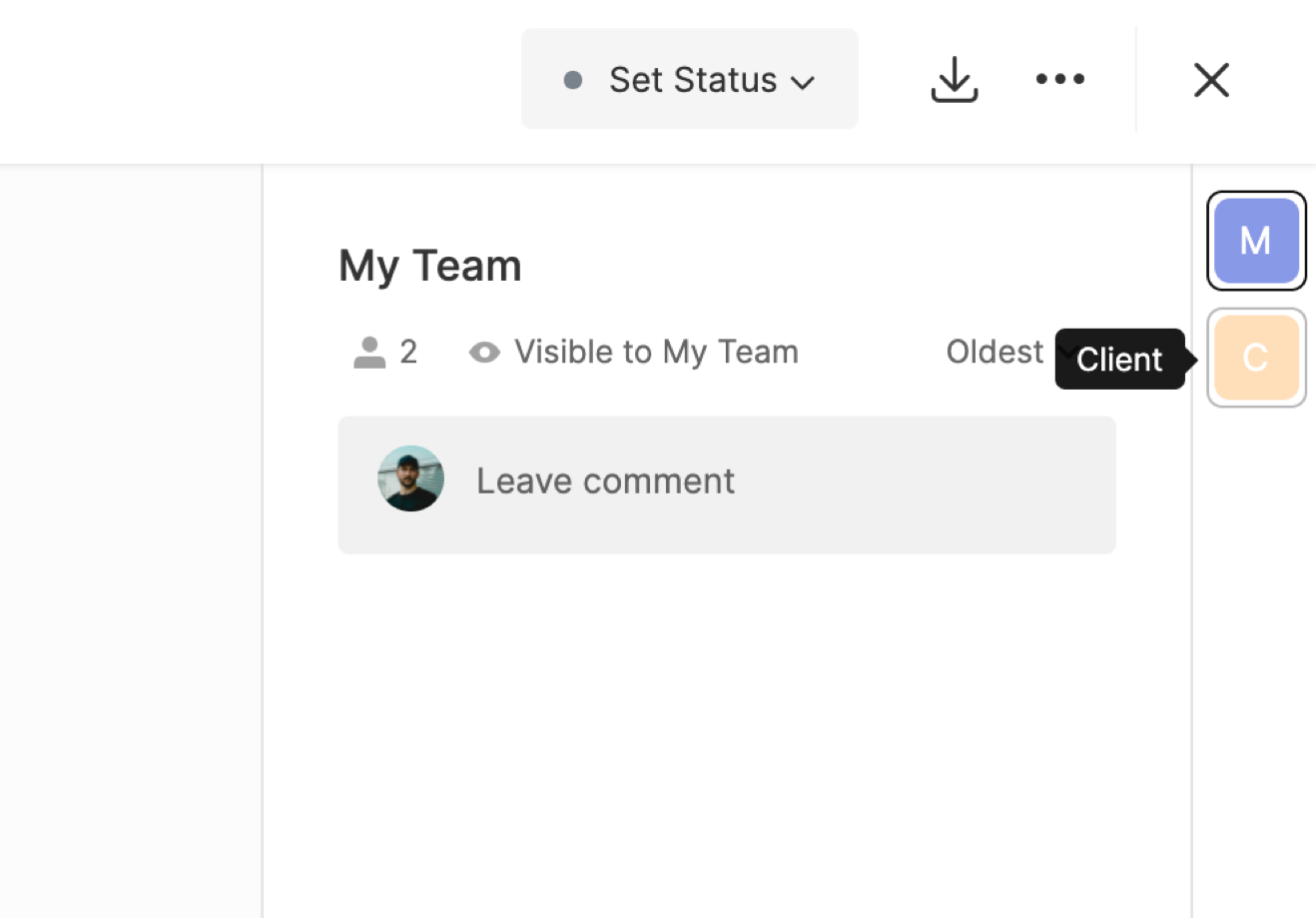Close the panel with the X icon
The width and height of the screenshot is (1316, 918).
point(1211,80)
